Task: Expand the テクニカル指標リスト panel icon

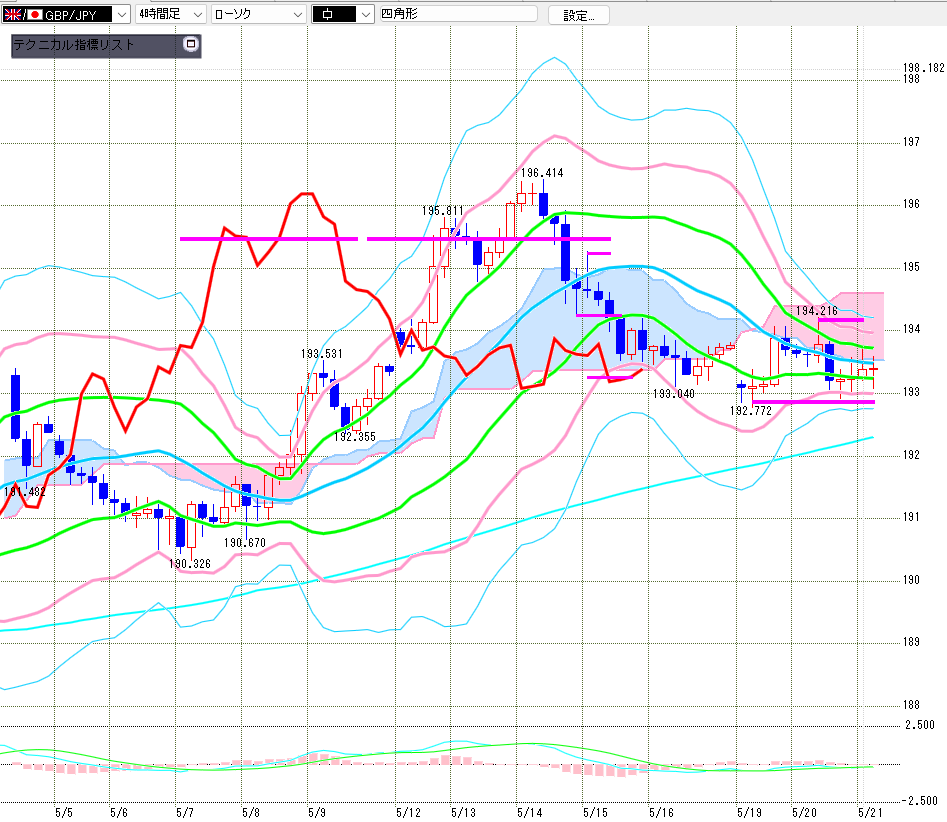Action: coord(190,44)
